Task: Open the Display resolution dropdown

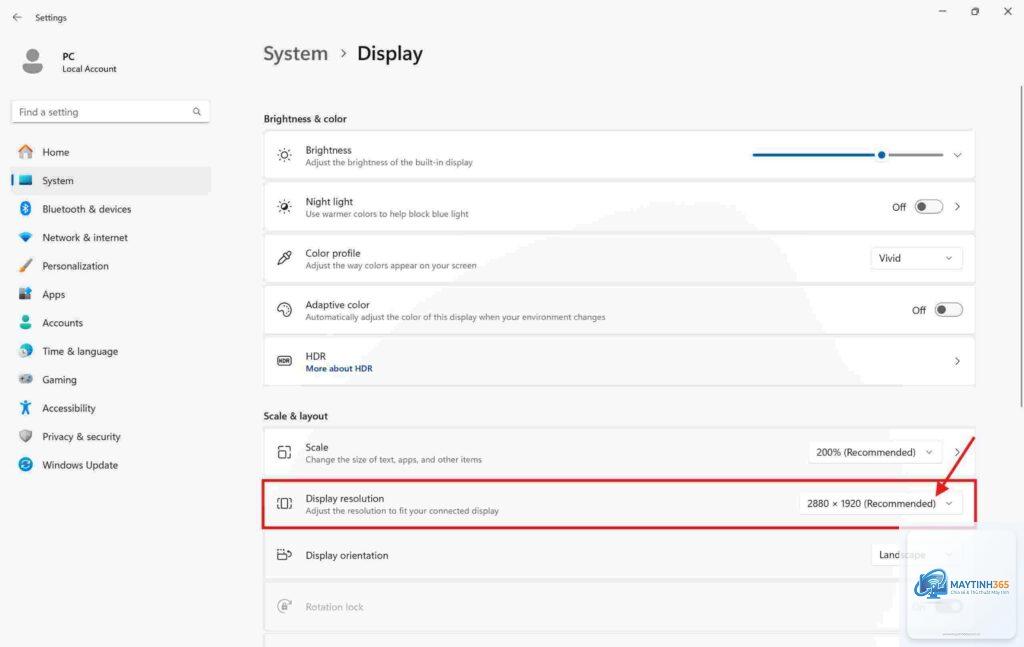Action: [880, 503]
